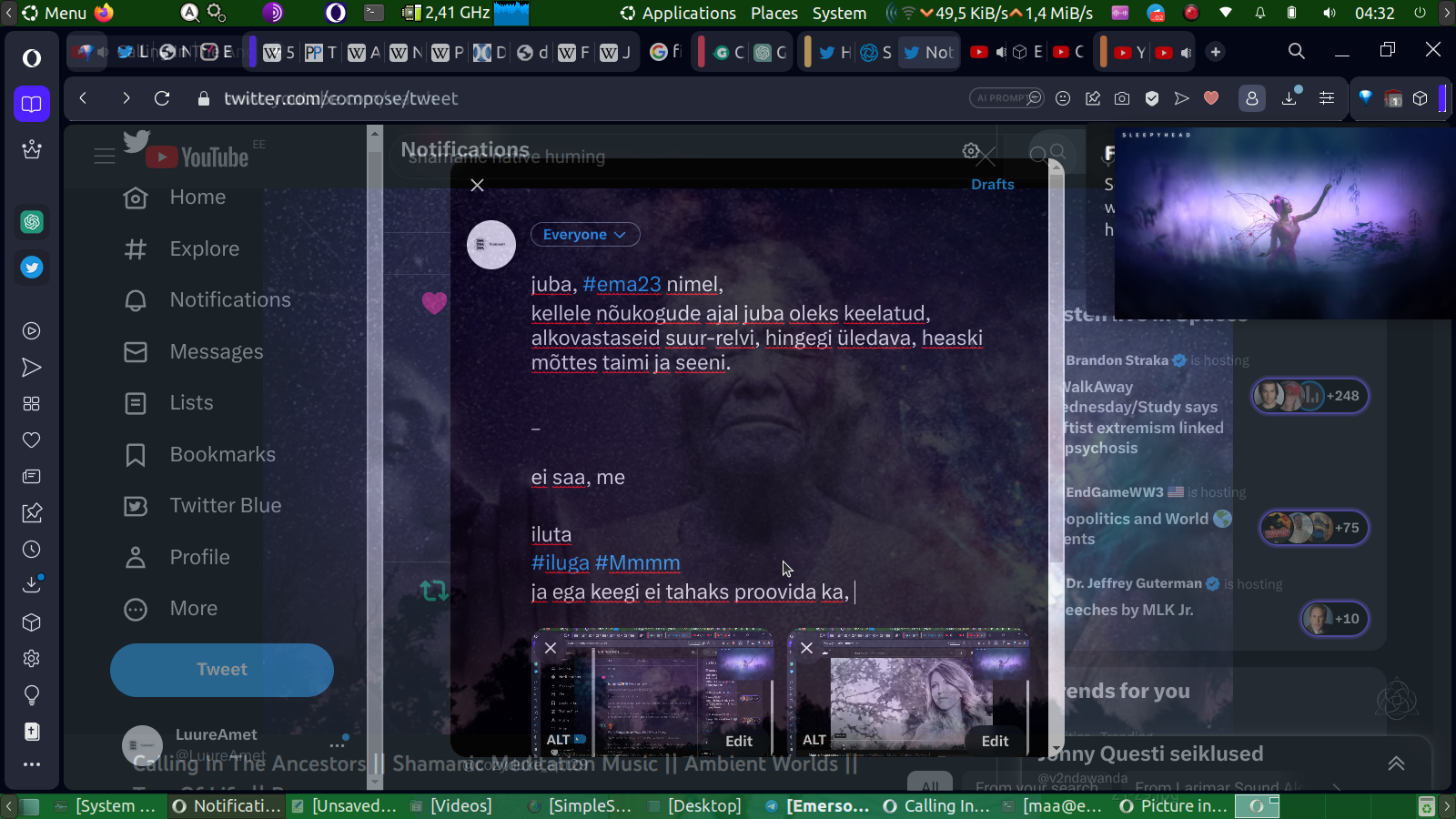This screenshot has width=1456, height=819.
Task: Add ALT text to second image
Action: point(814,740)
